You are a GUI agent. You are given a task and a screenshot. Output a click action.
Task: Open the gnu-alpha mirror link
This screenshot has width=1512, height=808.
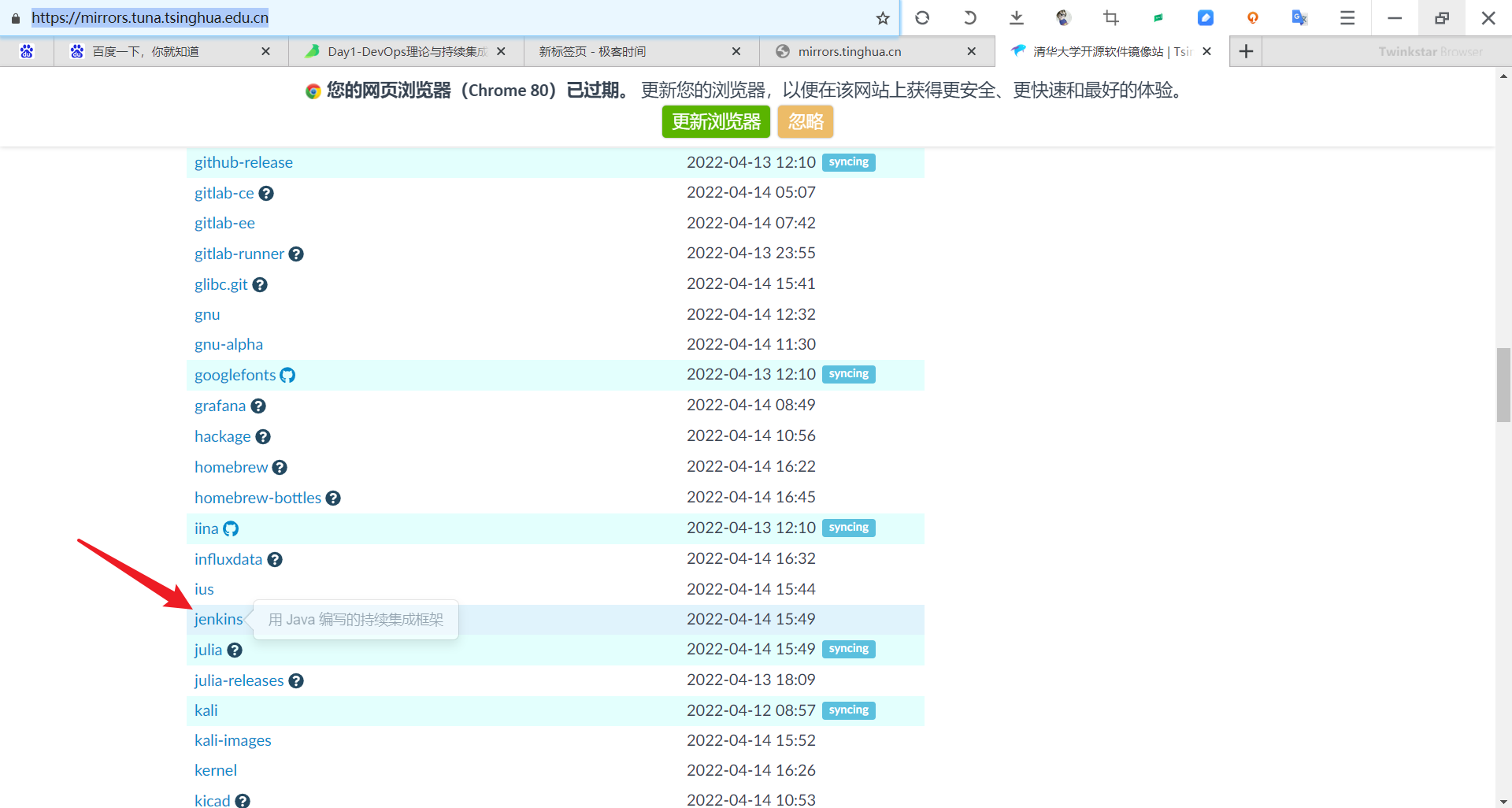coord(228,344)
